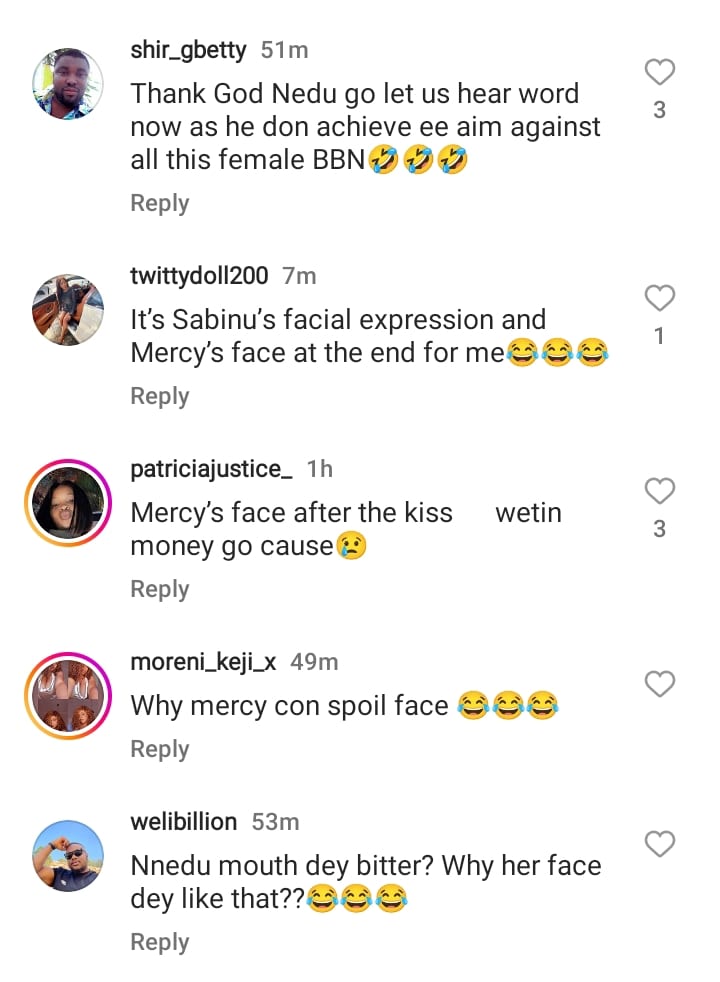Tap the heart on twittydoll200's comment
The image size is (720, 982).
click(659, 298)
